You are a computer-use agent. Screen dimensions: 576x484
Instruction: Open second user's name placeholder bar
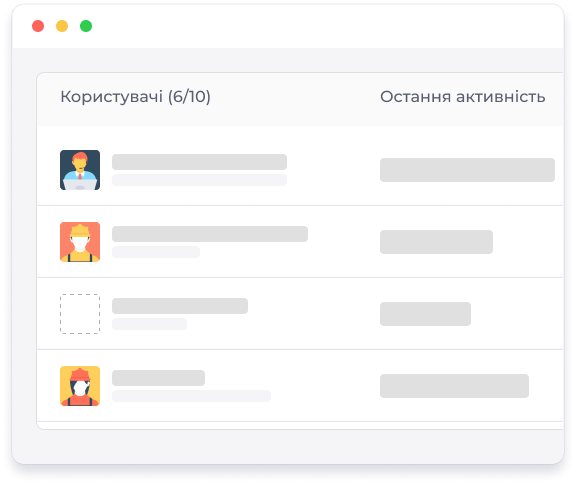[210, 234]
